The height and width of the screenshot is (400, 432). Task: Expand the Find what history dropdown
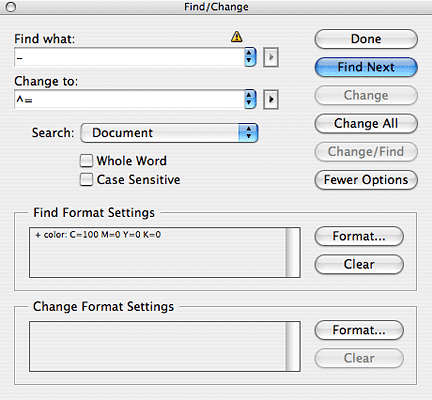[250, 57]
